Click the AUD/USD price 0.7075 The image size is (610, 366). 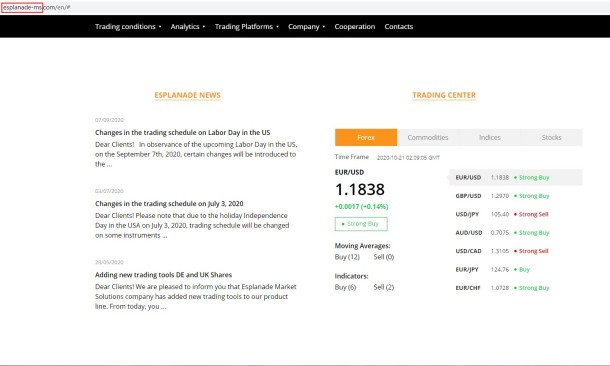tap(500, 233)
